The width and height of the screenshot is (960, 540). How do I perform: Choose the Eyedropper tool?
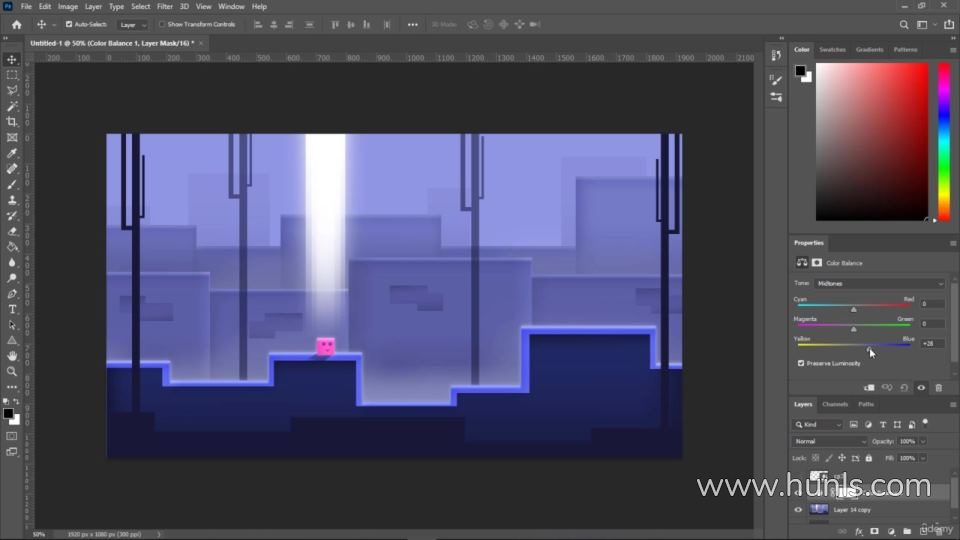[12, 153]
